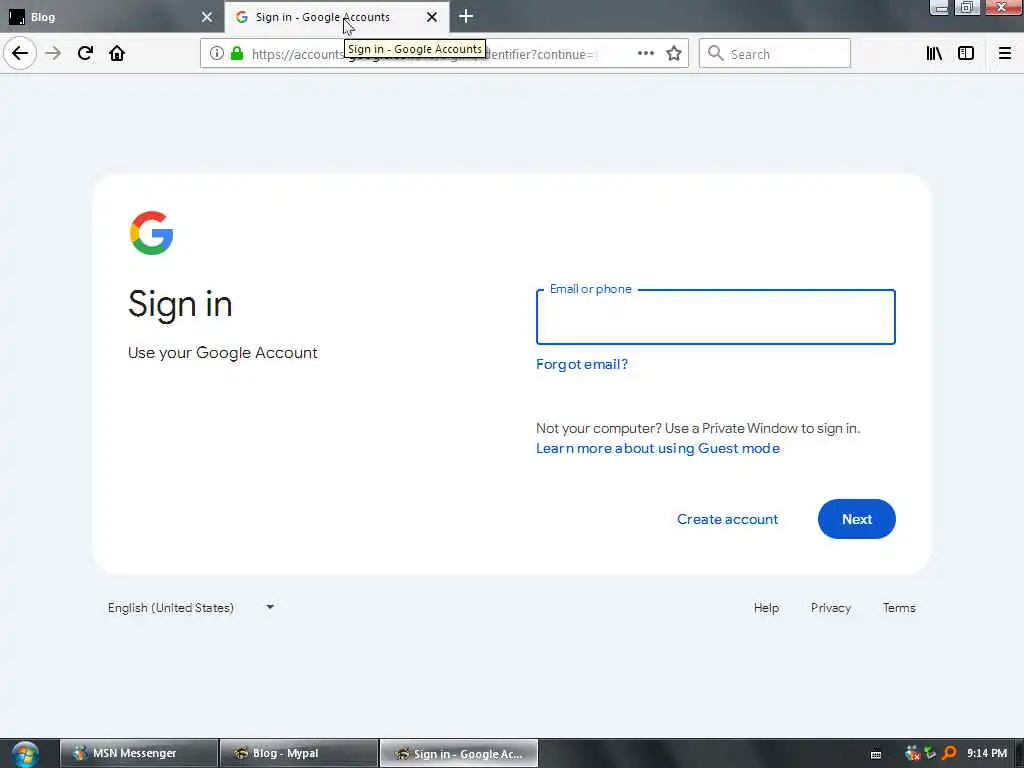This screenshot has width=1024, height=768.
Task: Click the green secure padlock icon
Action: pos(237,54)
